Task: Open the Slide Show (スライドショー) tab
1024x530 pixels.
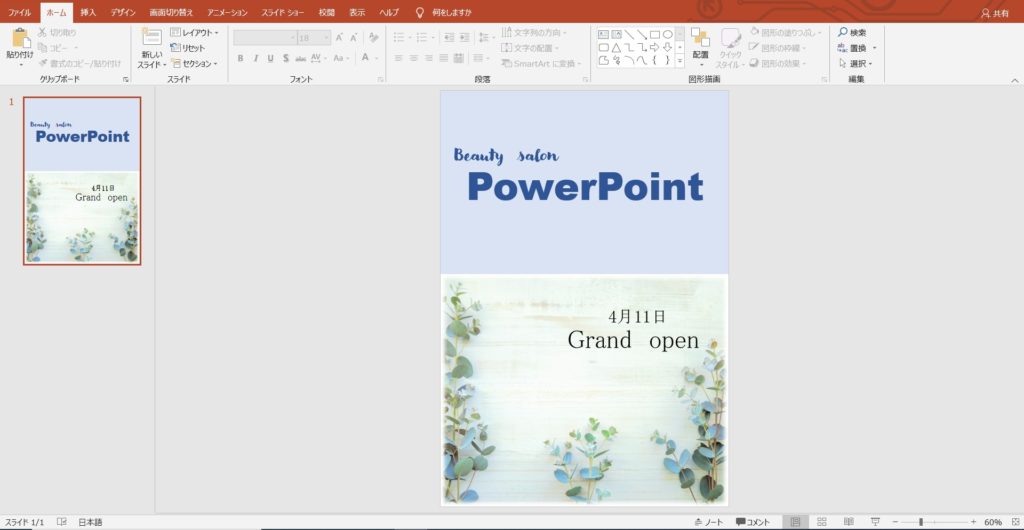Action: point(283,12)
